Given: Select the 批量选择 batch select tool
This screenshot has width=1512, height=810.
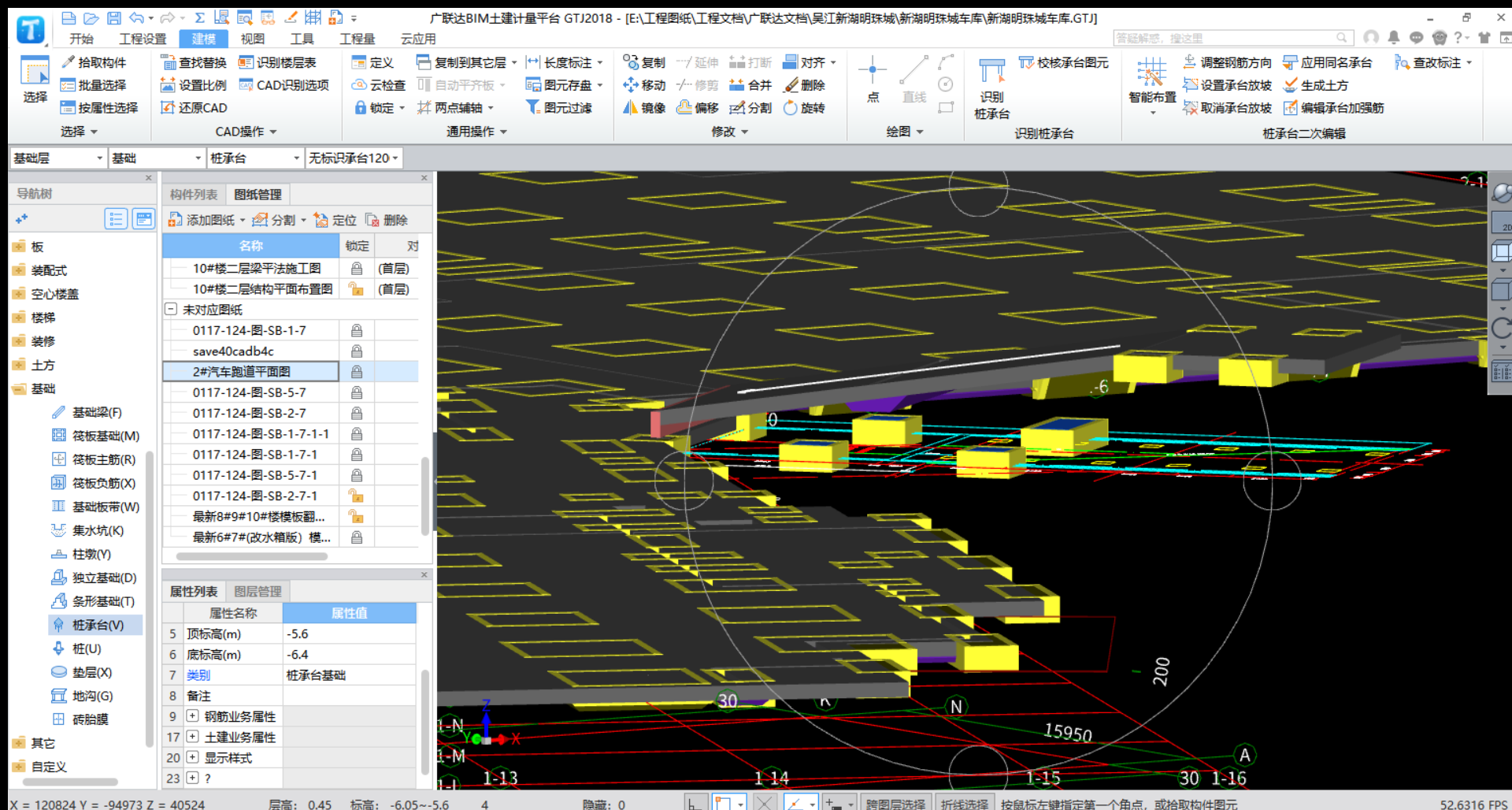Looking at the screenshot, I should [x=93, y=85].
